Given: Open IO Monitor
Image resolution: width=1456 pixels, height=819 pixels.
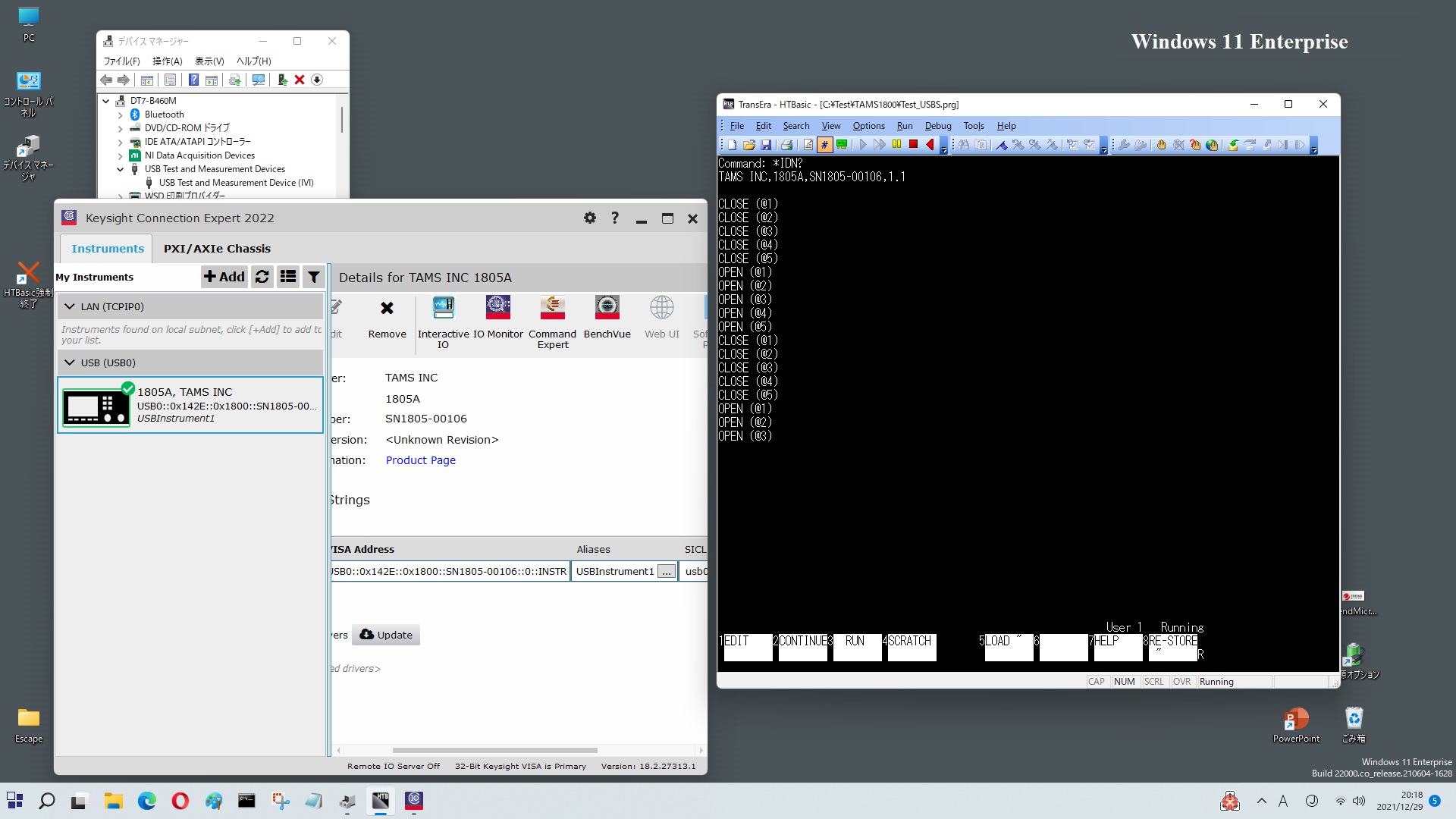Looking at the screenshot, I should pos(498,318).
